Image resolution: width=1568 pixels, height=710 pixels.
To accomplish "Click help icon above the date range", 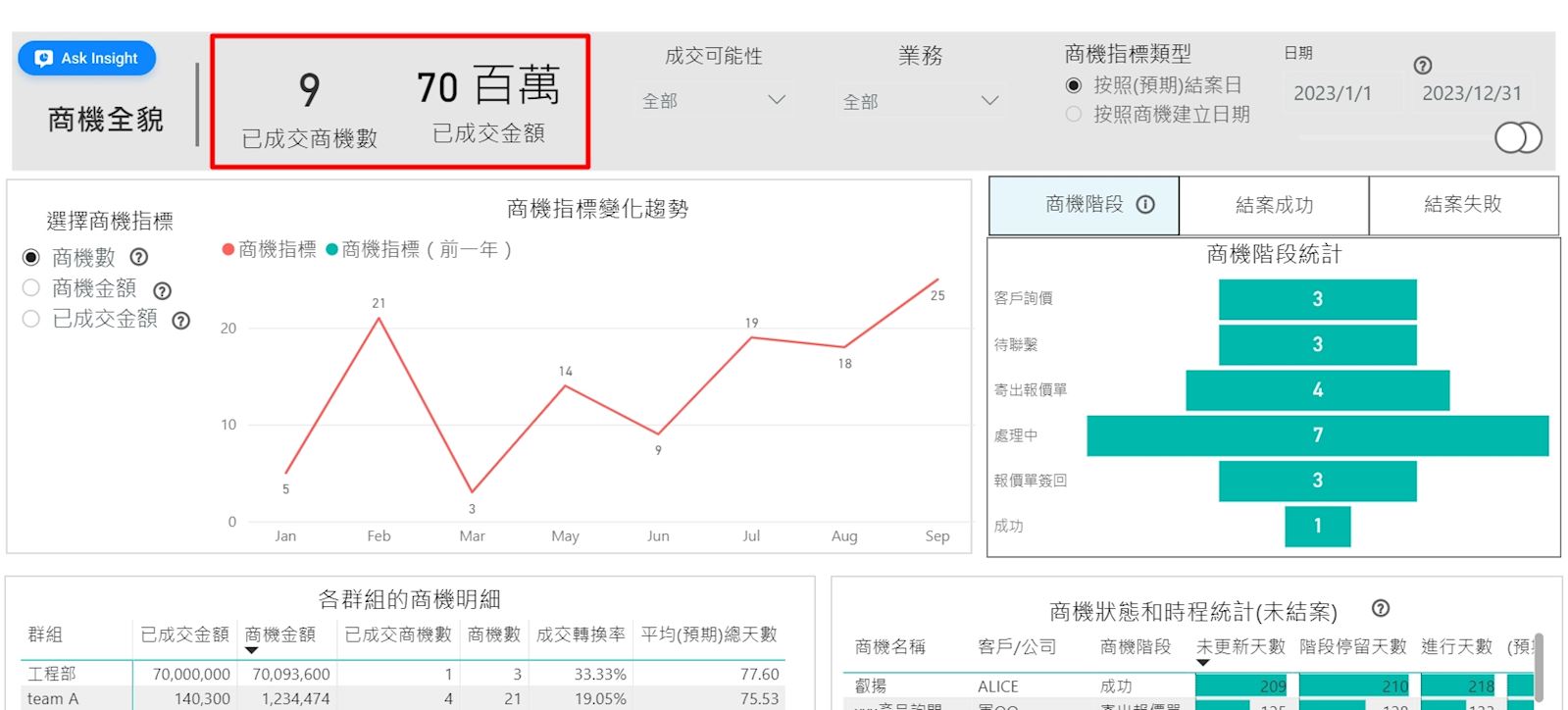I will click(1423, 66).
